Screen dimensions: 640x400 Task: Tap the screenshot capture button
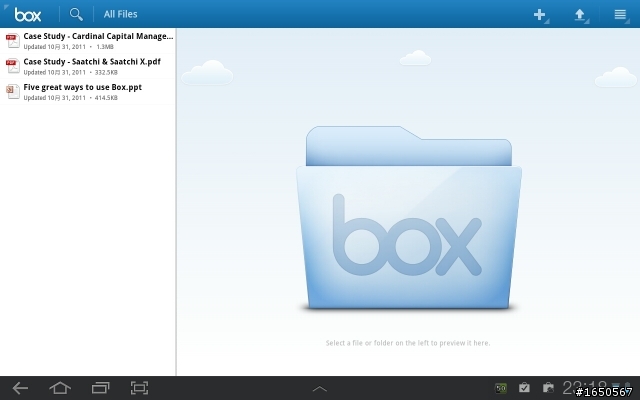139,388
